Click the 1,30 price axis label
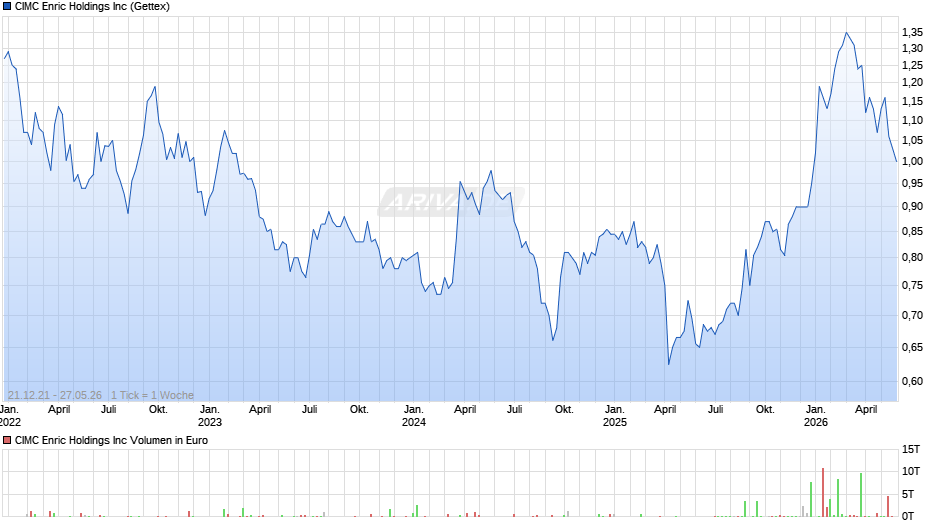This screenshot has width=940, height=526. tap(912, 49)
